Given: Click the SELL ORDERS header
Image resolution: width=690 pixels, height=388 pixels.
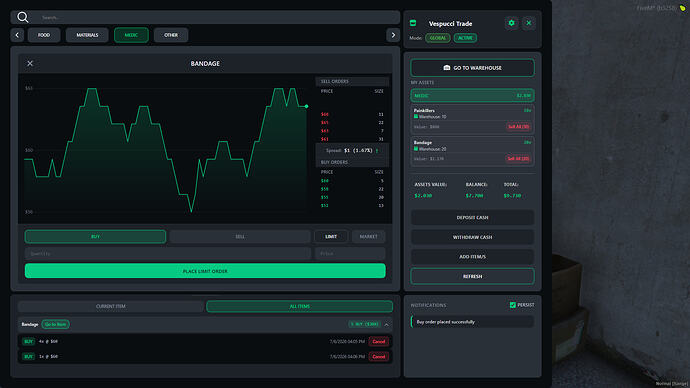Looking at the screenshot, I should (352, 81).
